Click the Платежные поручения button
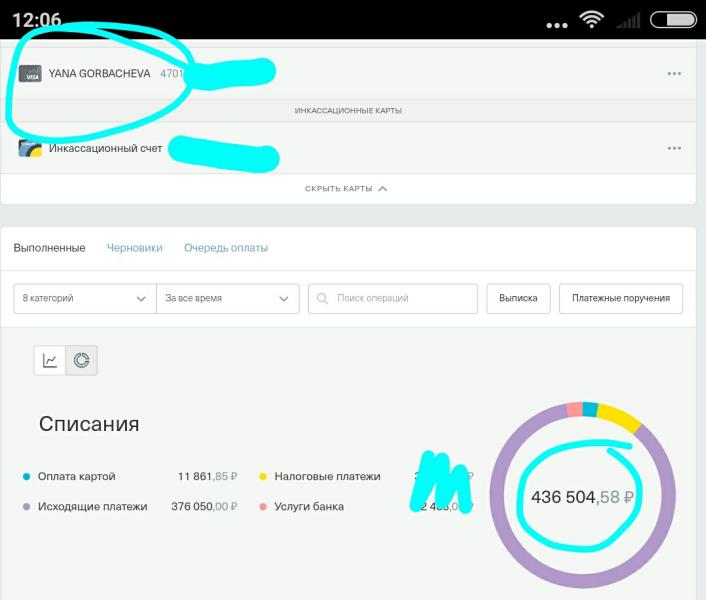The height and width of the screenshot is (600, 706). [621, 298]
